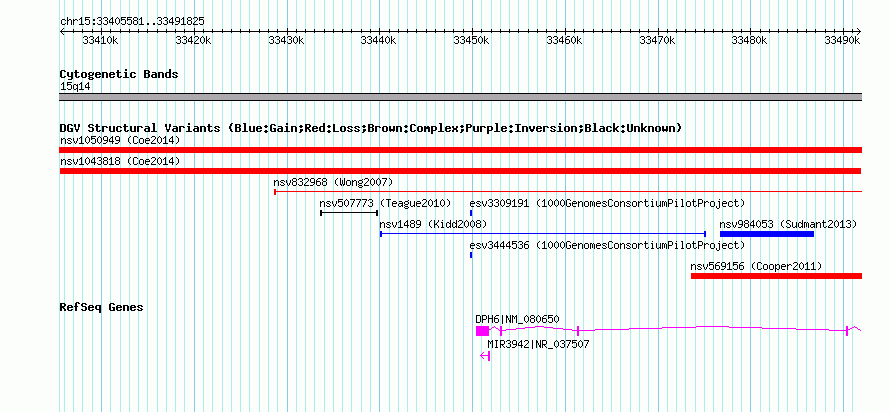
Task: Click the RefSeq Genes track title
Action: 102,307
